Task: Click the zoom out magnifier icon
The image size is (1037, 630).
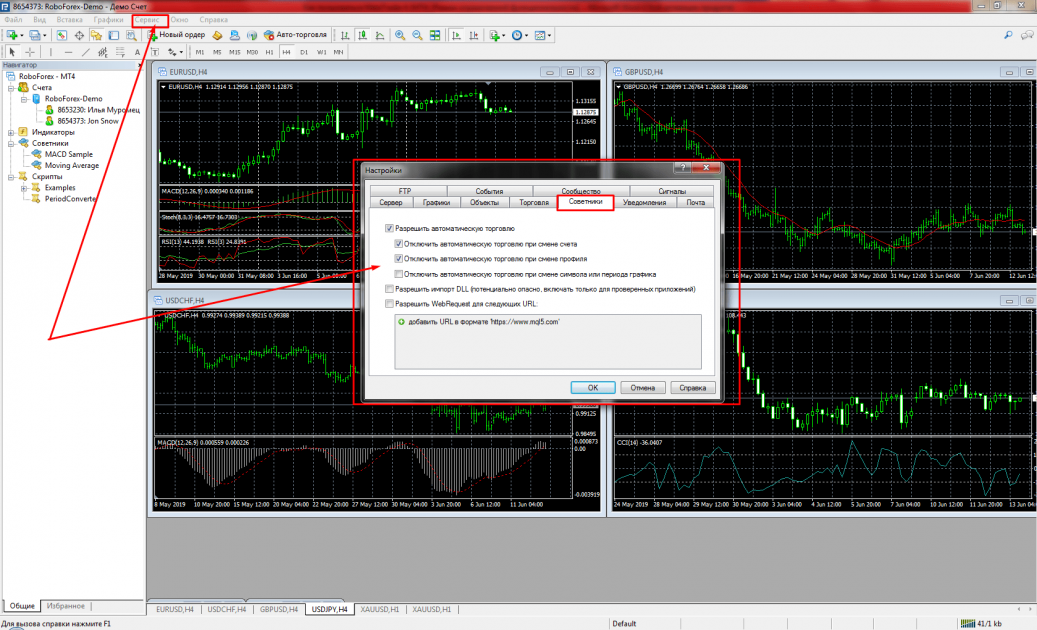Action: (x=417, y=35)
